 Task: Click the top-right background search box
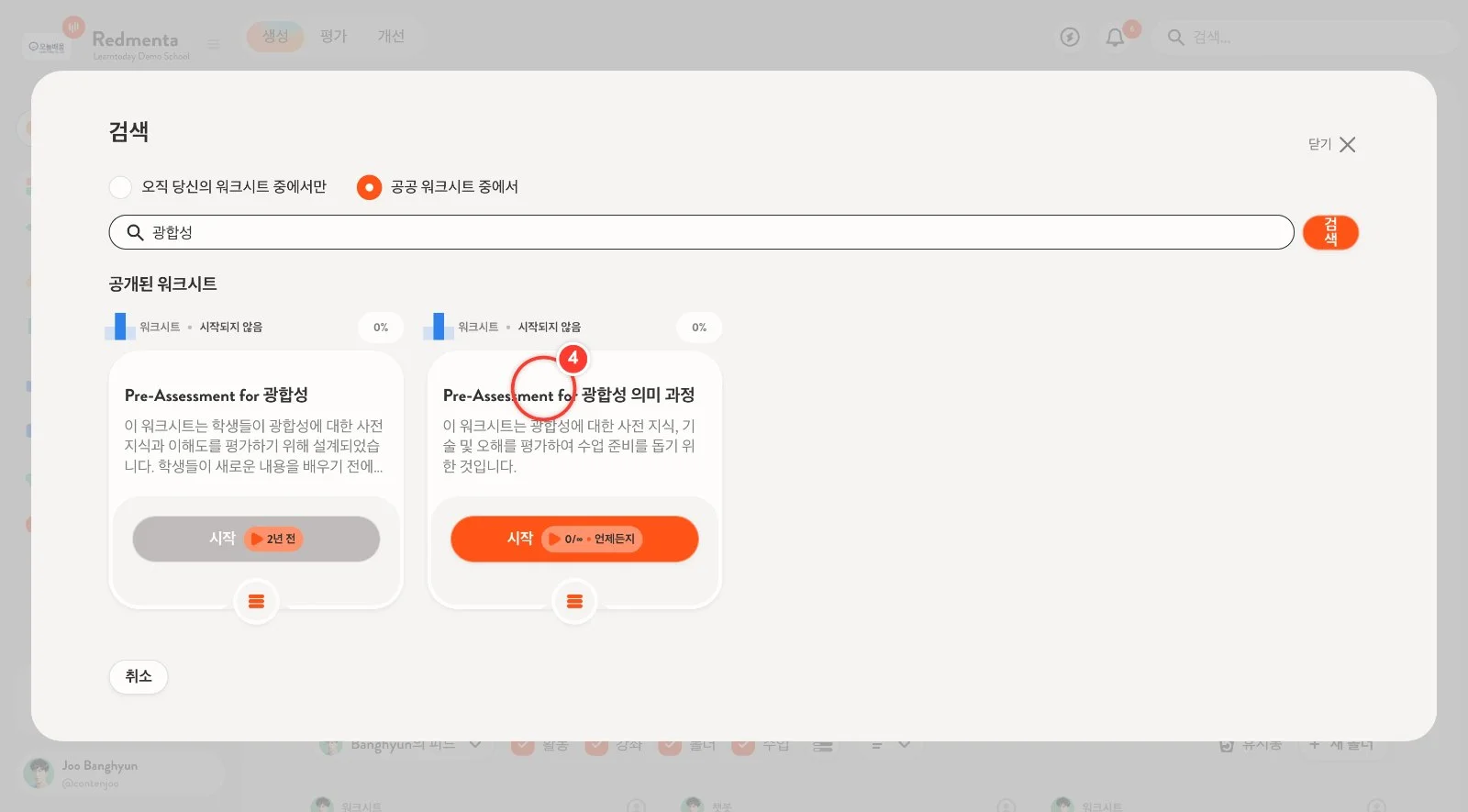click(x=1307, y=38)
